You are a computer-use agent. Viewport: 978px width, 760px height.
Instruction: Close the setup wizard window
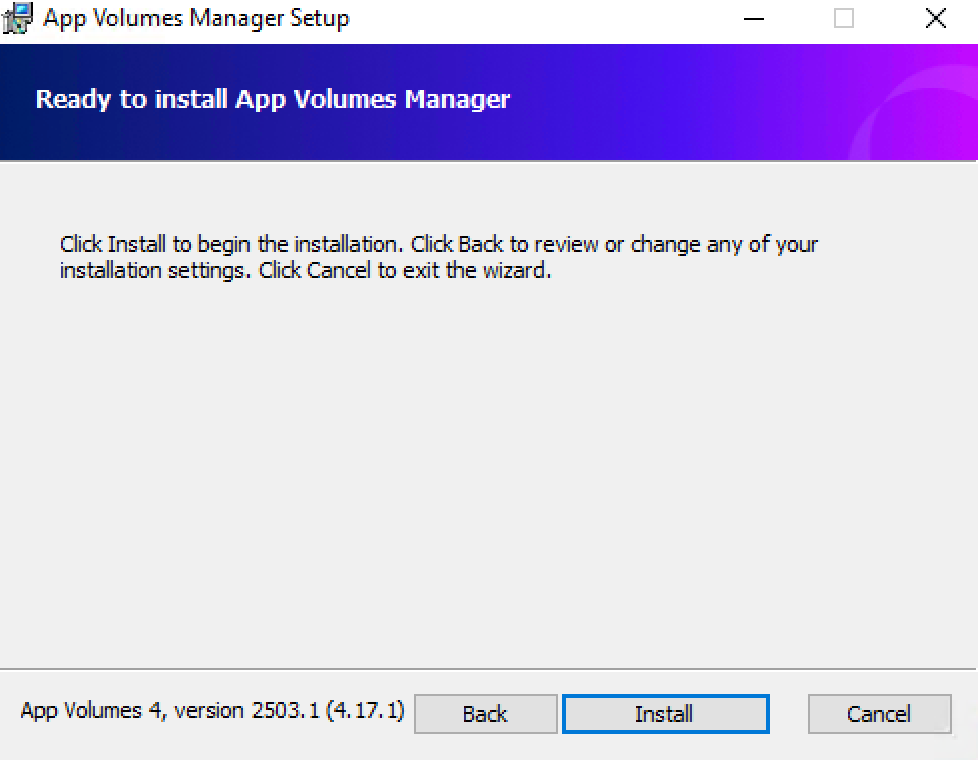936,19
